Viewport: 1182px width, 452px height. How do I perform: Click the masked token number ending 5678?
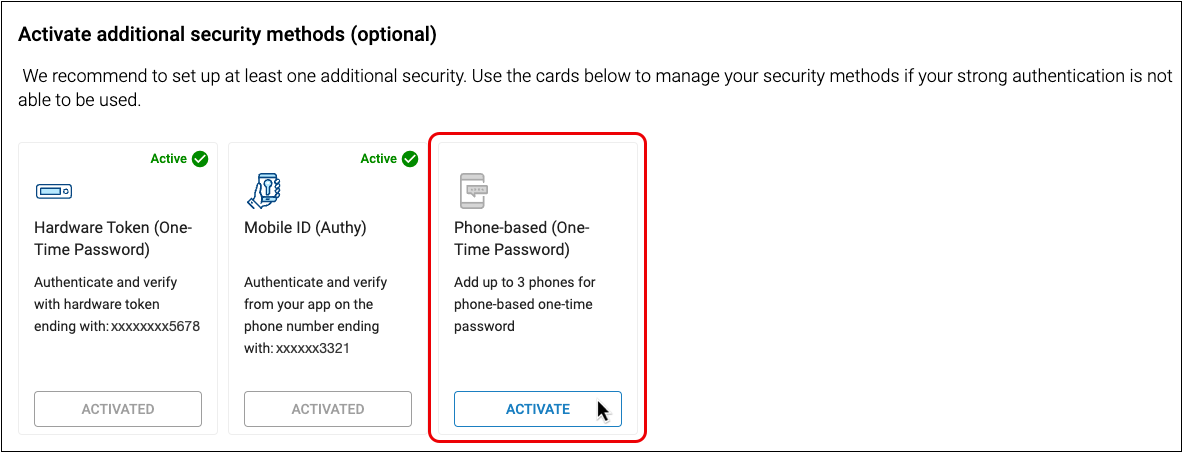click(156, 326)
